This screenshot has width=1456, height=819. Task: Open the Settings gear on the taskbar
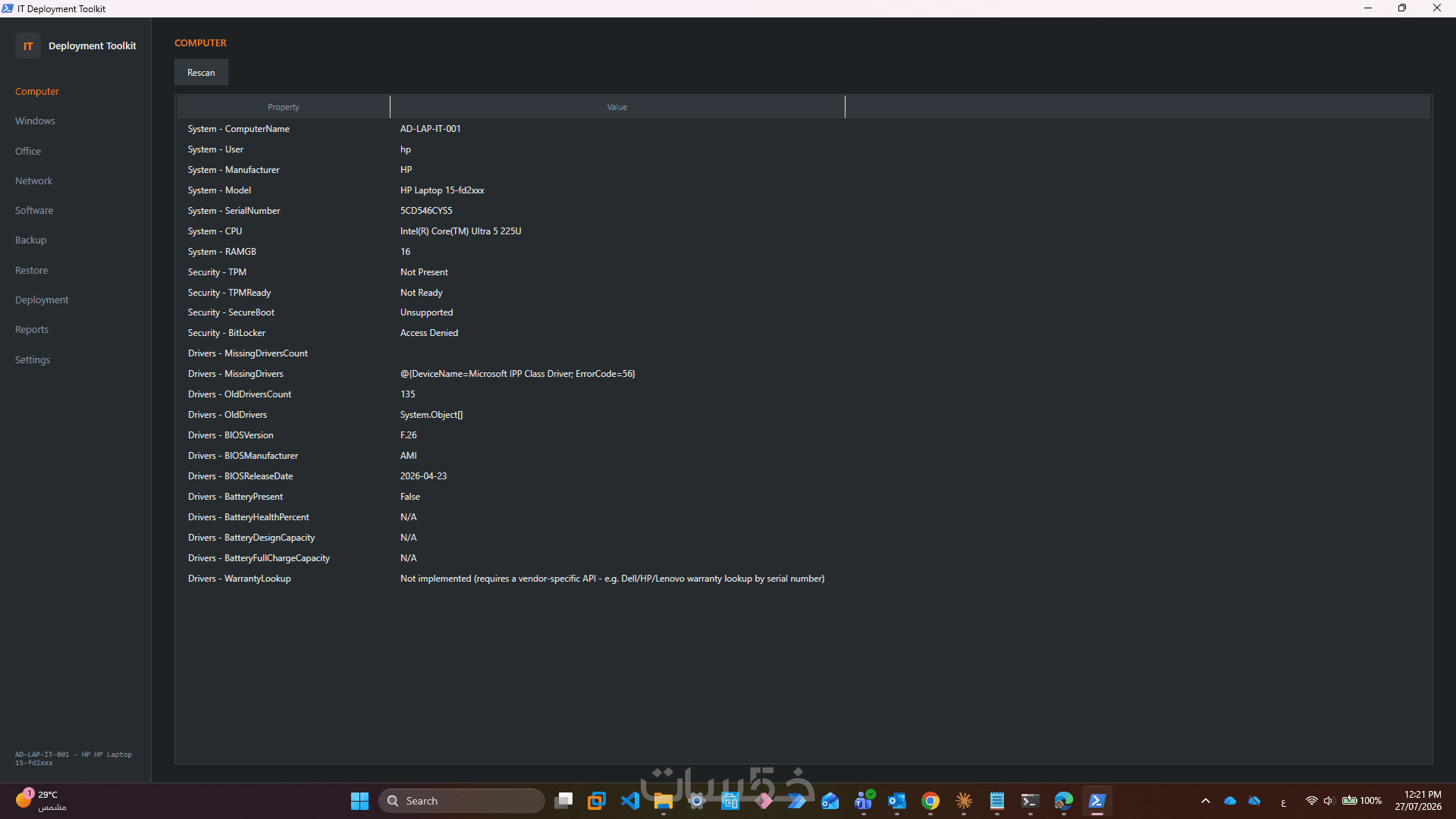697,801
